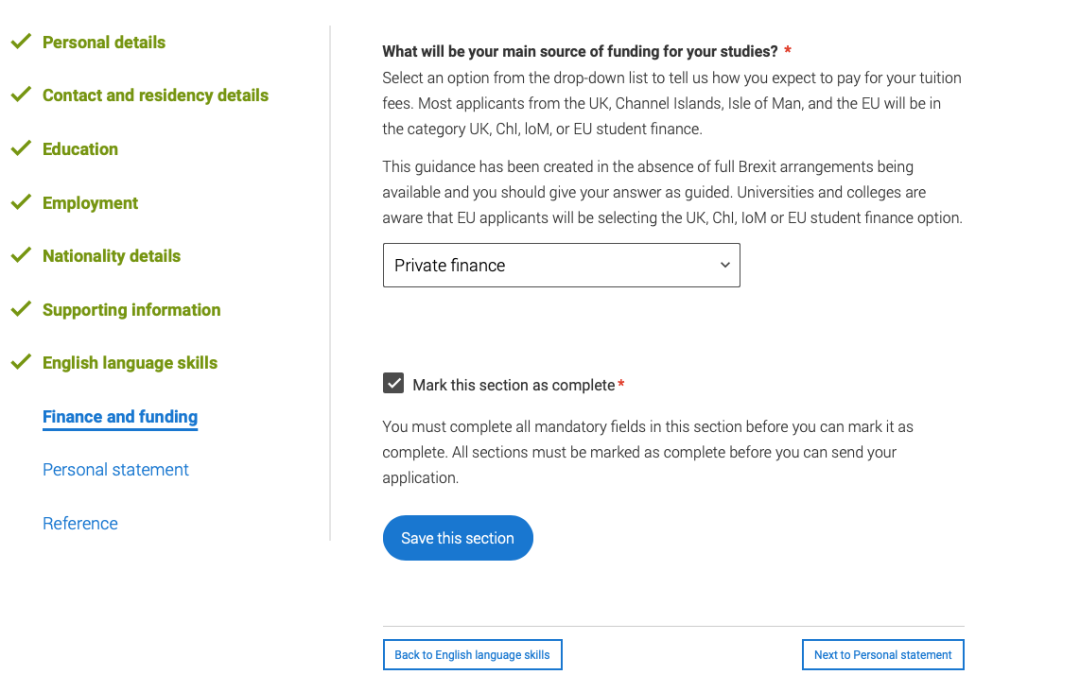
Task: Open the Private finance funding dropdown
Action: (x=561, y=265)
